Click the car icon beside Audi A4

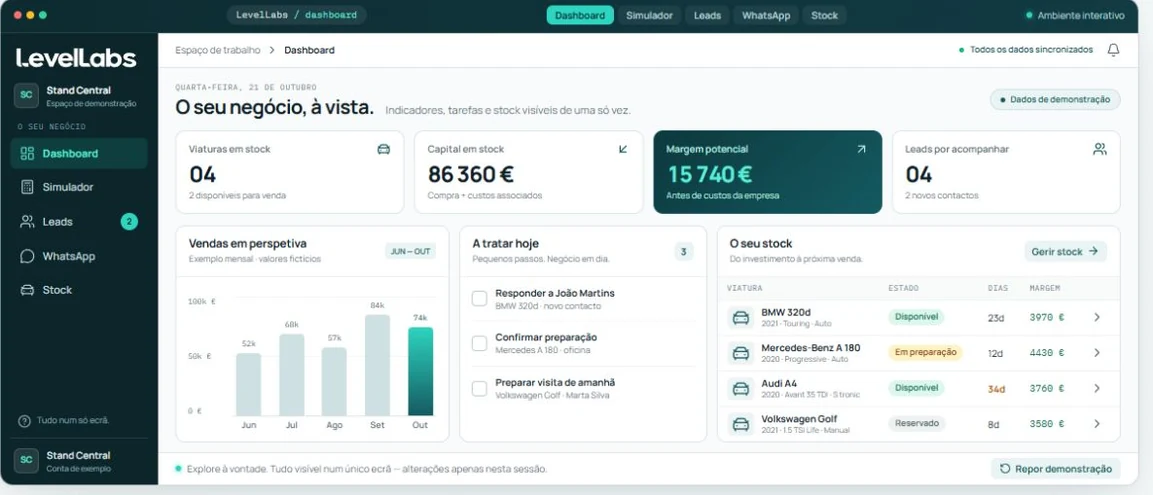tap(741, 388)
